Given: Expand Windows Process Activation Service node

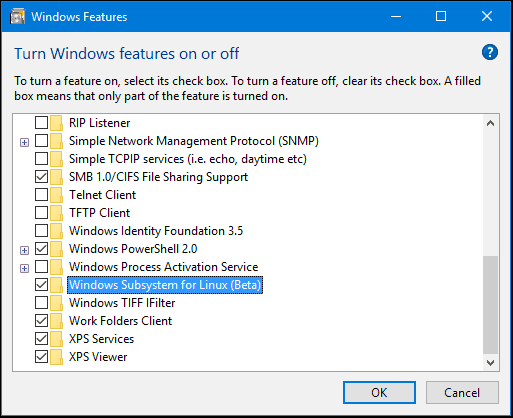Looking at the screenshot, I should 24,269.
